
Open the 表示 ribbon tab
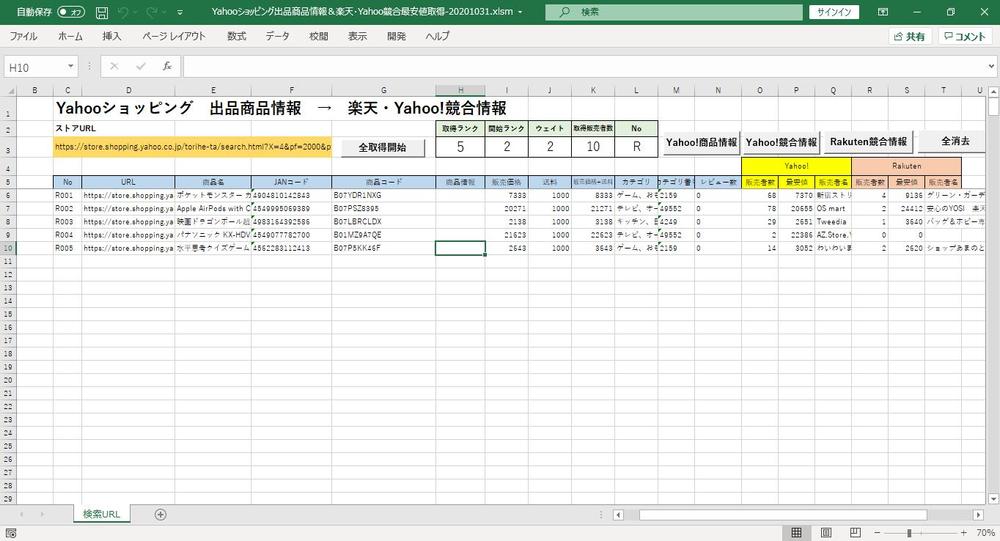tap(357, 36)
